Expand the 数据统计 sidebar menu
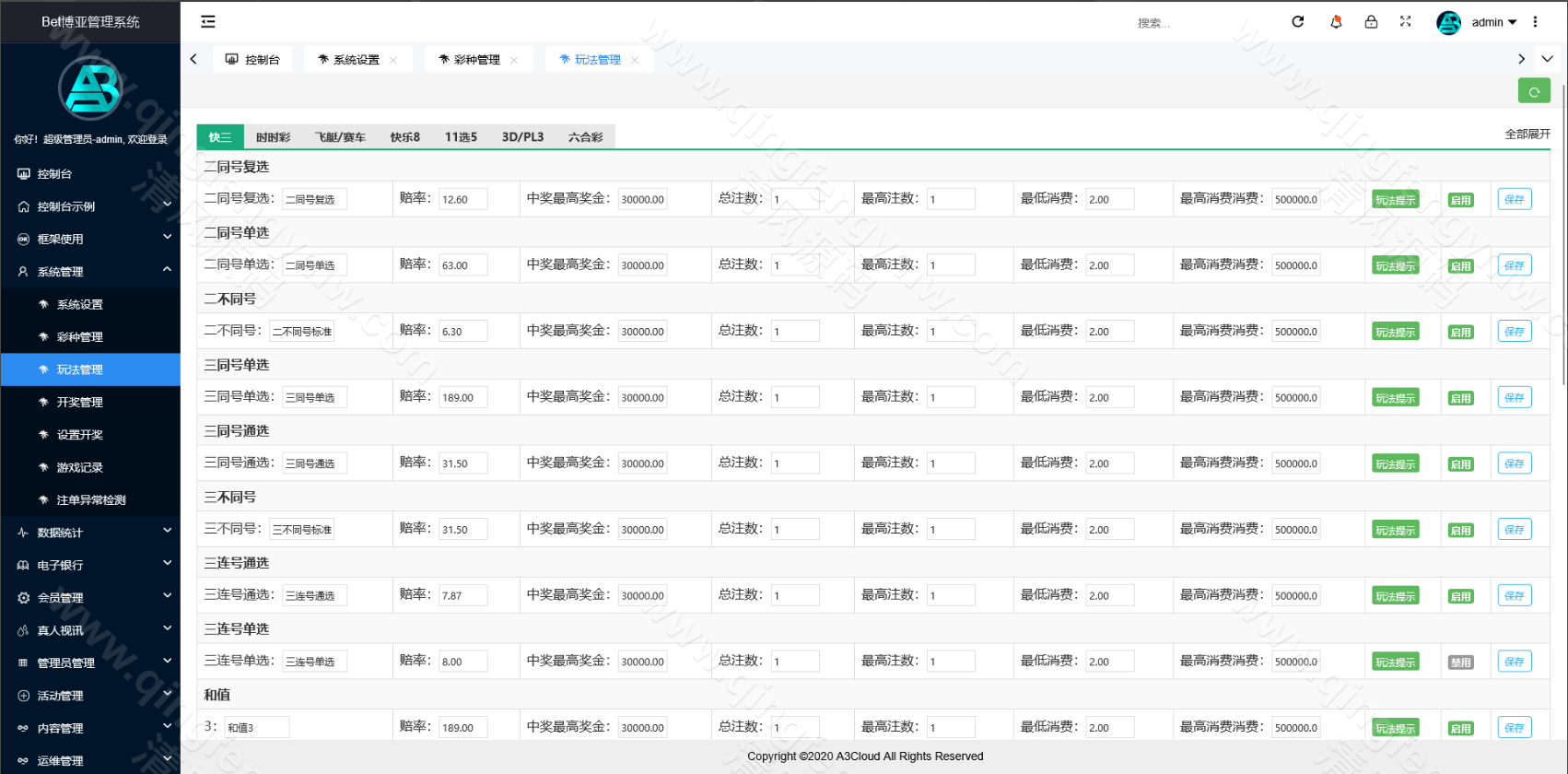The image size is (1568, 774). tap(90, 533)
